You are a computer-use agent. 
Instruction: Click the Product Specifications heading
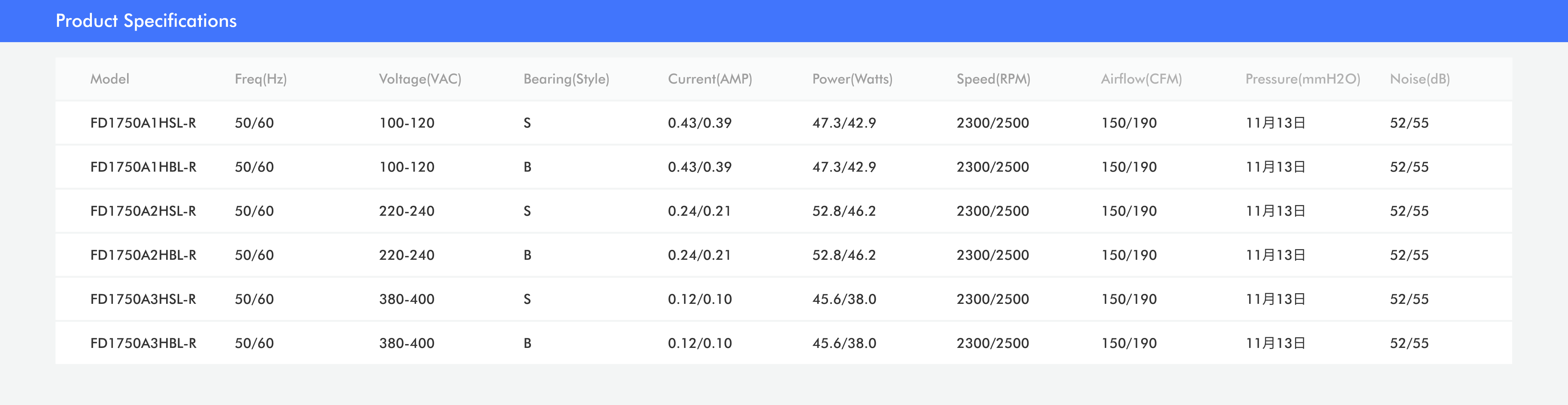pyautogui.click(x=146, y=21)
